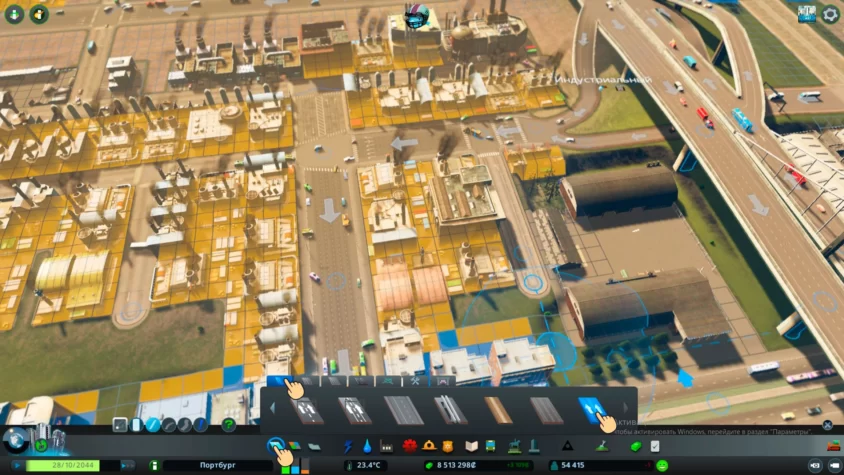Open the Education book menu
The width and height of the screenshot is (844, 475).
coord(472,446)
